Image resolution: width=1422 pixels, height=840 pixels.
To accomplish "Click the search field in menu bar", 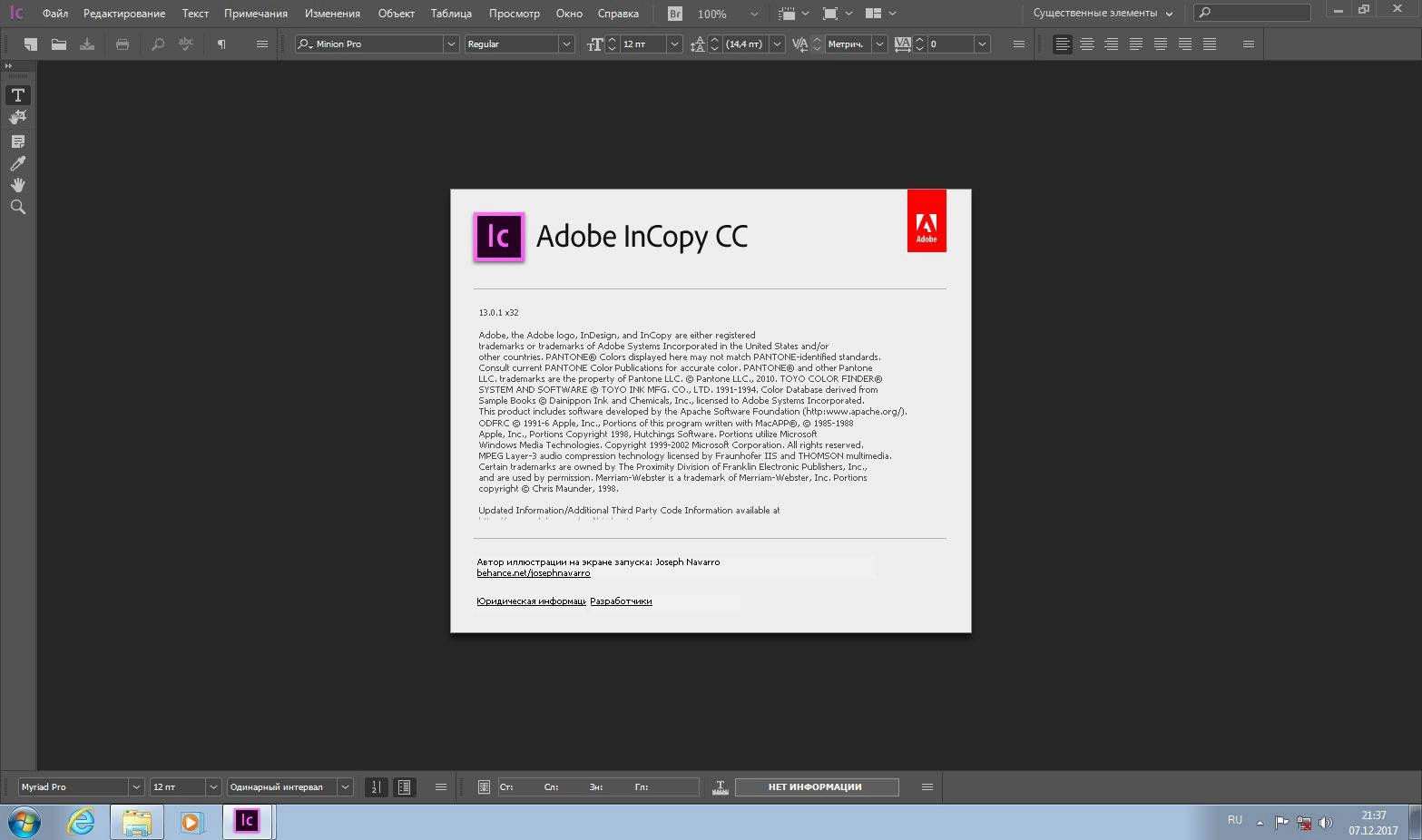I will (1252, 13).
